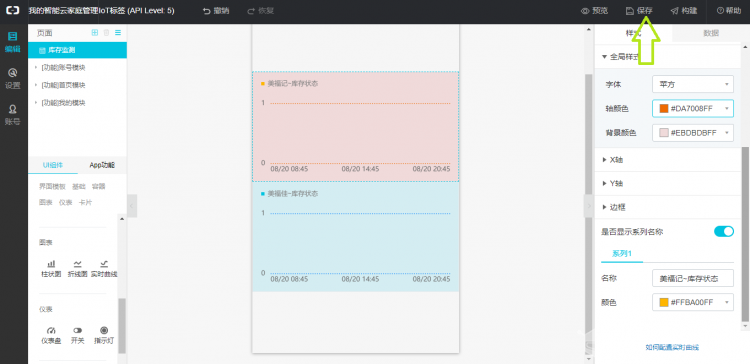This screenshot has width=750, height=364.
Task: Open the 样式 style tab
Action: [633, 33]
